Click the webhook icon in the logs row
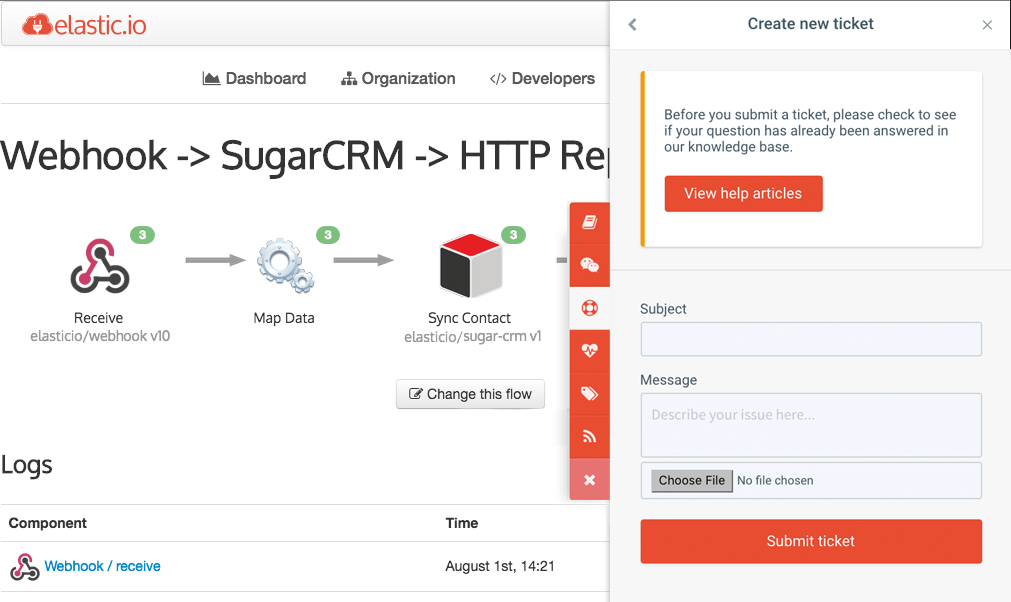Screen dimensions: 1011x602 pos(25,567)
